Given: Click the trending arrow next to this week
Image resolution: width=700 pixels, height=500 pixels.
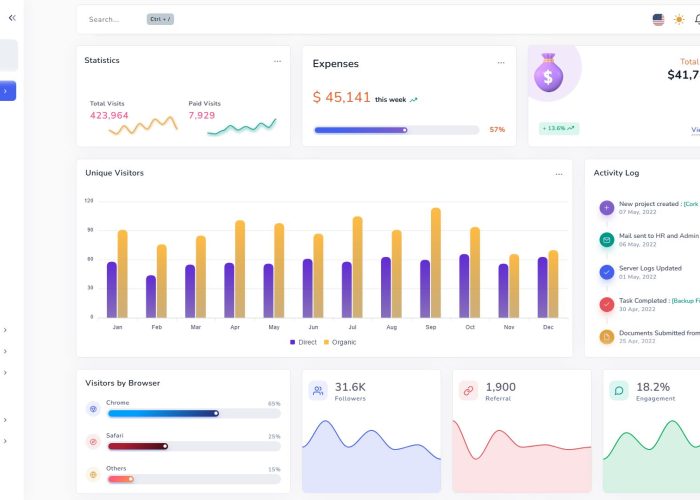Looking at the screenshot, I should click(x=413, y=100).
